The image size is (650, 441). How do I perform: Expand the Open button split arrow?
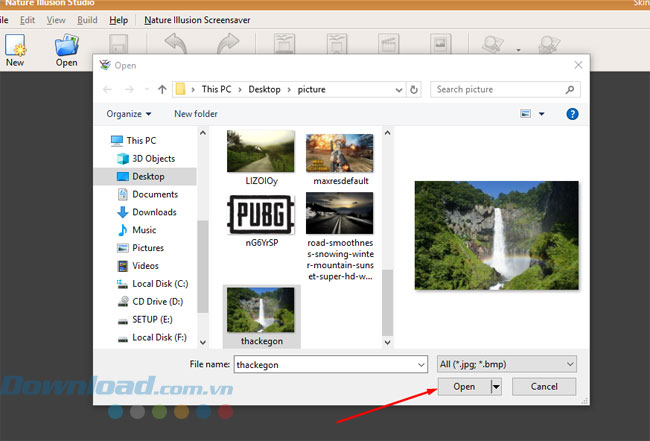(496, 386)
